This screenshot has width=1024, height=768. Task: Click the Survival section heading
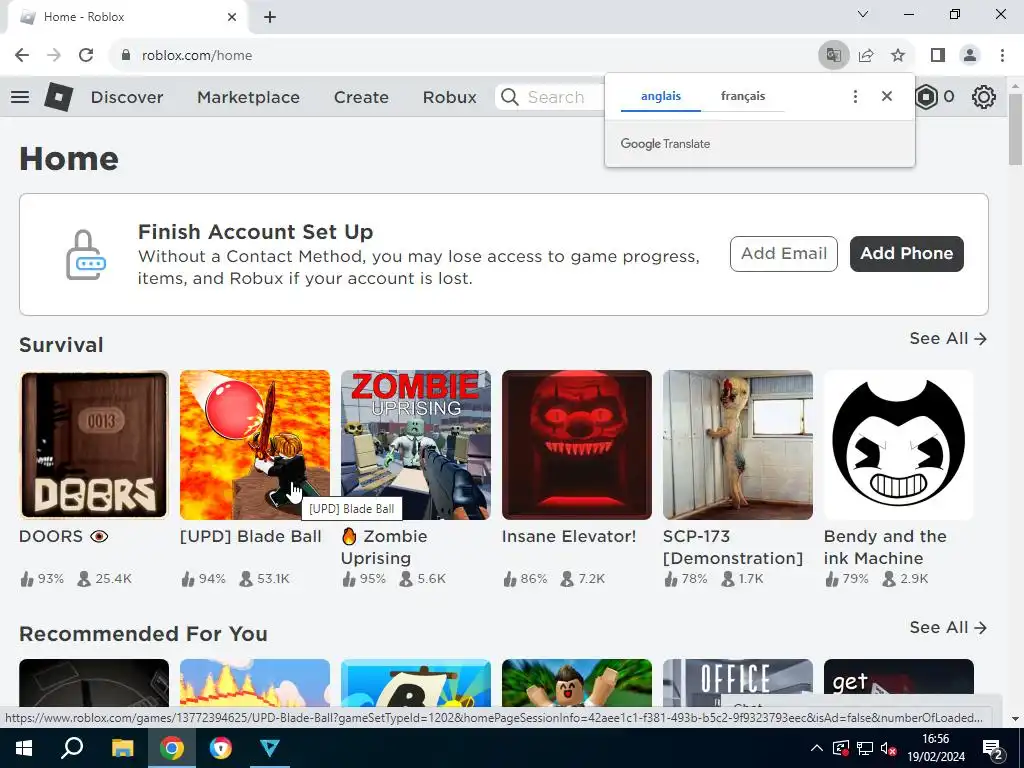pyautogui.click(x=61, y=345)
